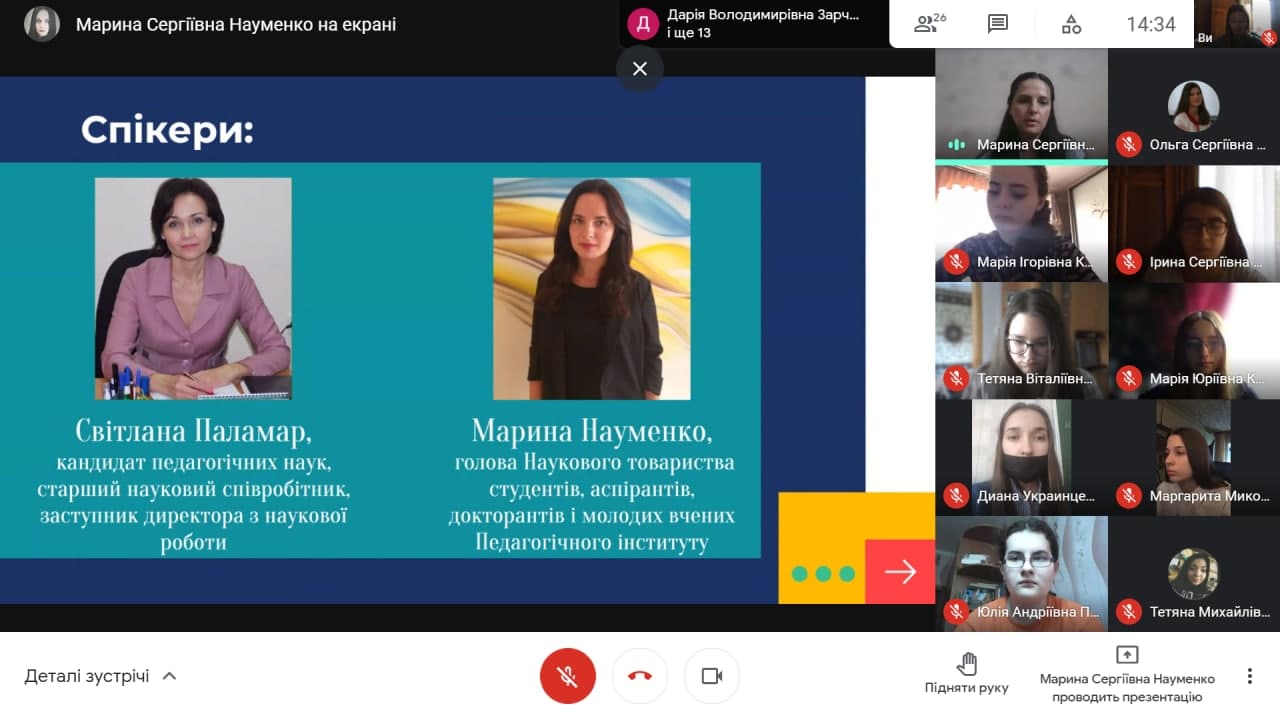
Task: Raise hand using the hand icon
Action: pyautogui.click(x=966, y=664)
